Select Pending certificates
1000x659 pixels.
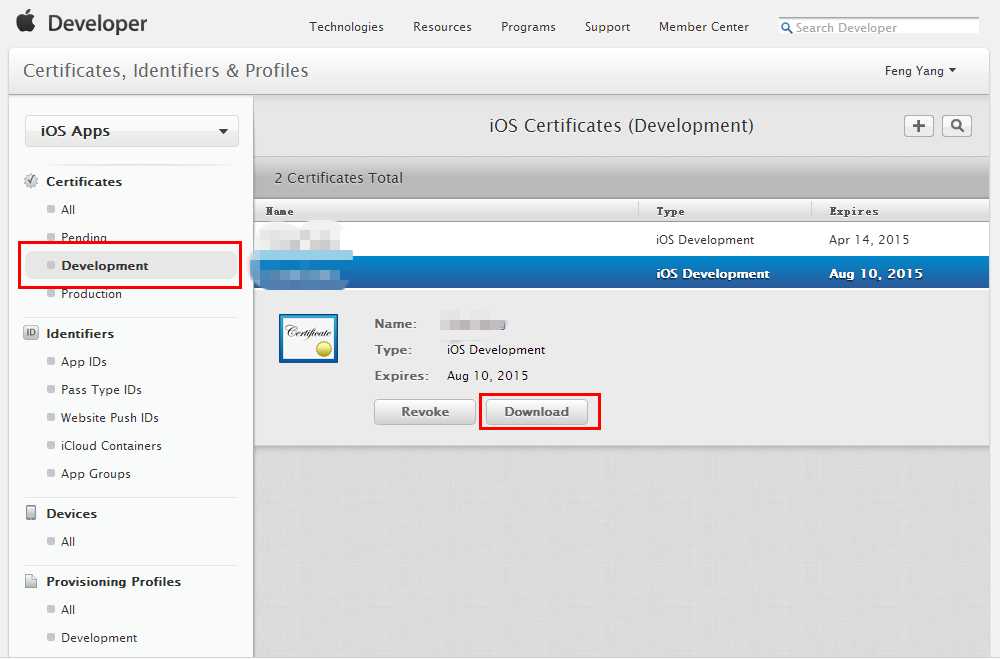click(84, 237)
